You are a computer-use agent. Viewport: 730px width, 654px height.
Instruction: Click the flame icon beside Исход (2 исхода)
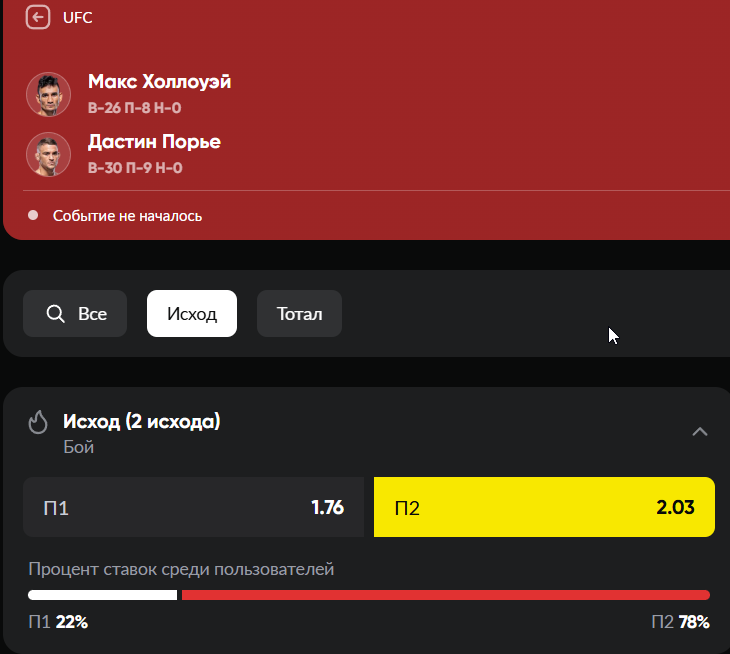[38, 422]
